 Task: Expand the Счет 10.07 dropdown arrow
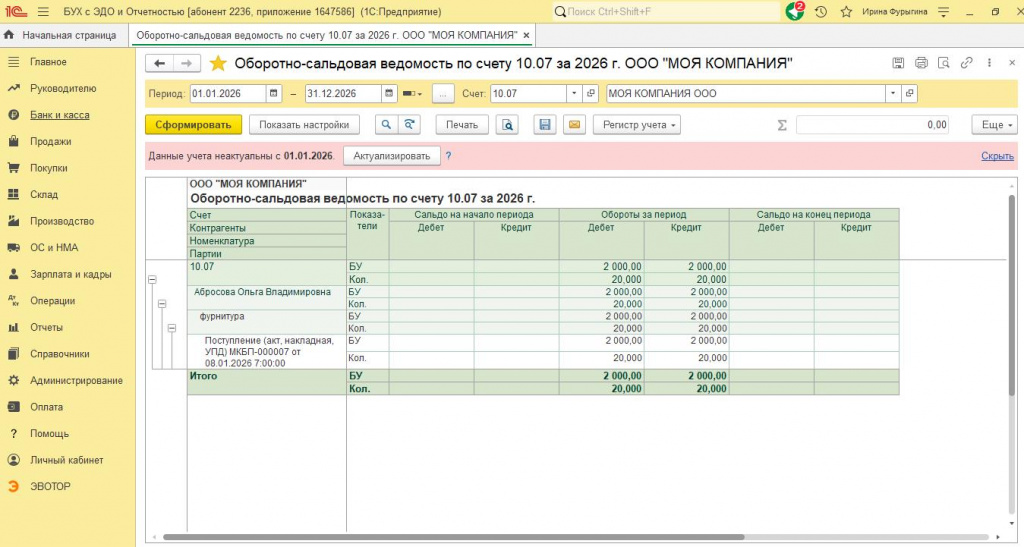tap(574, 93)
